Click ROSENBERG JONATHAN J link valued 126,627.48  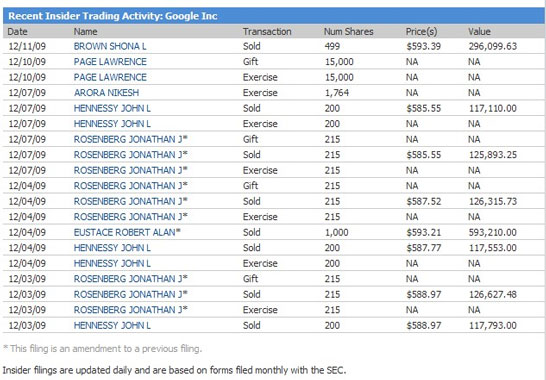128,294
